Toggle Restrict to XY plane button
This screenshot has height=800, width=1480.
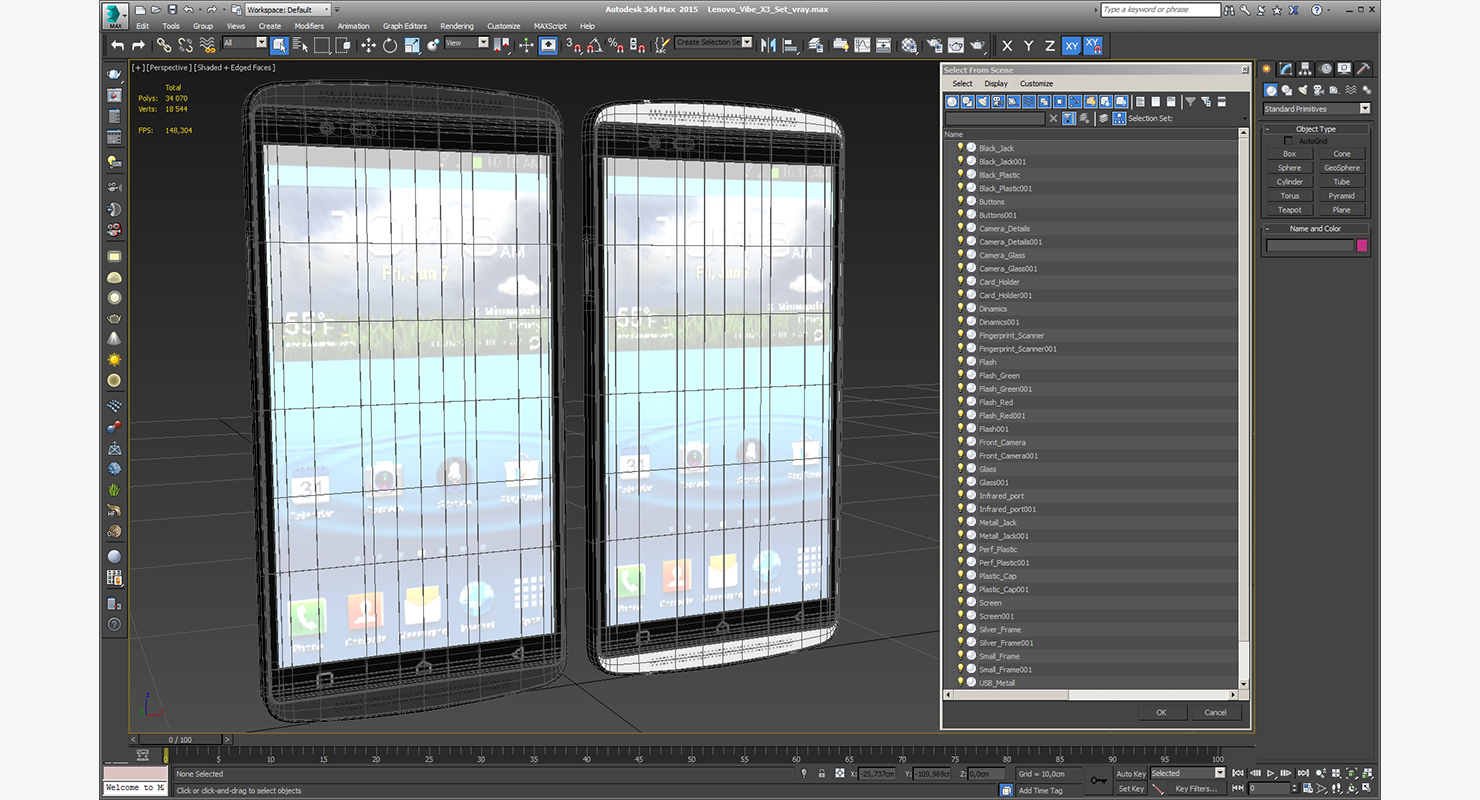pos(1072,46)
